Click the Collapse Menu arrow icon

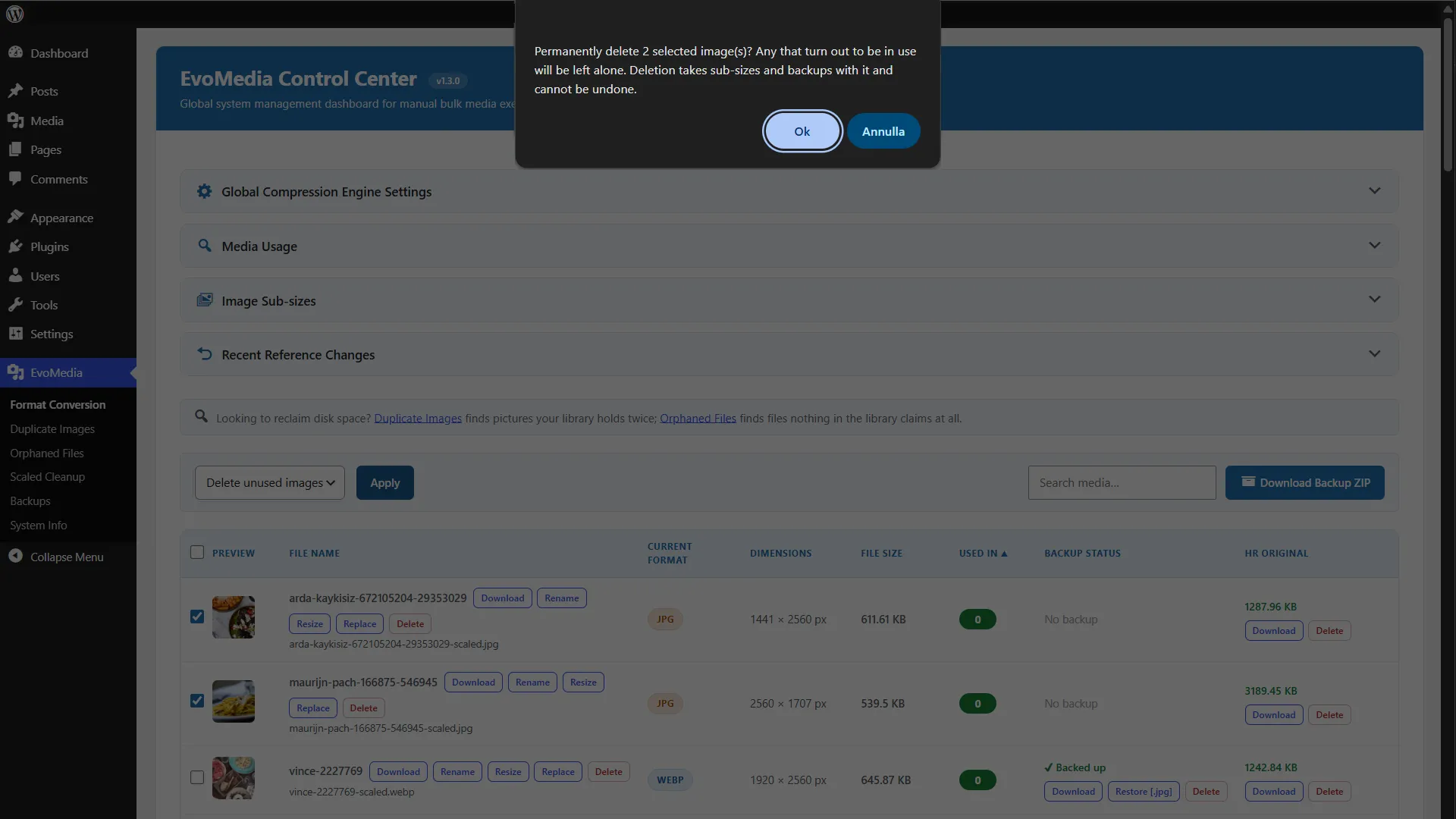pyautogui.click(x=15, y=556)
